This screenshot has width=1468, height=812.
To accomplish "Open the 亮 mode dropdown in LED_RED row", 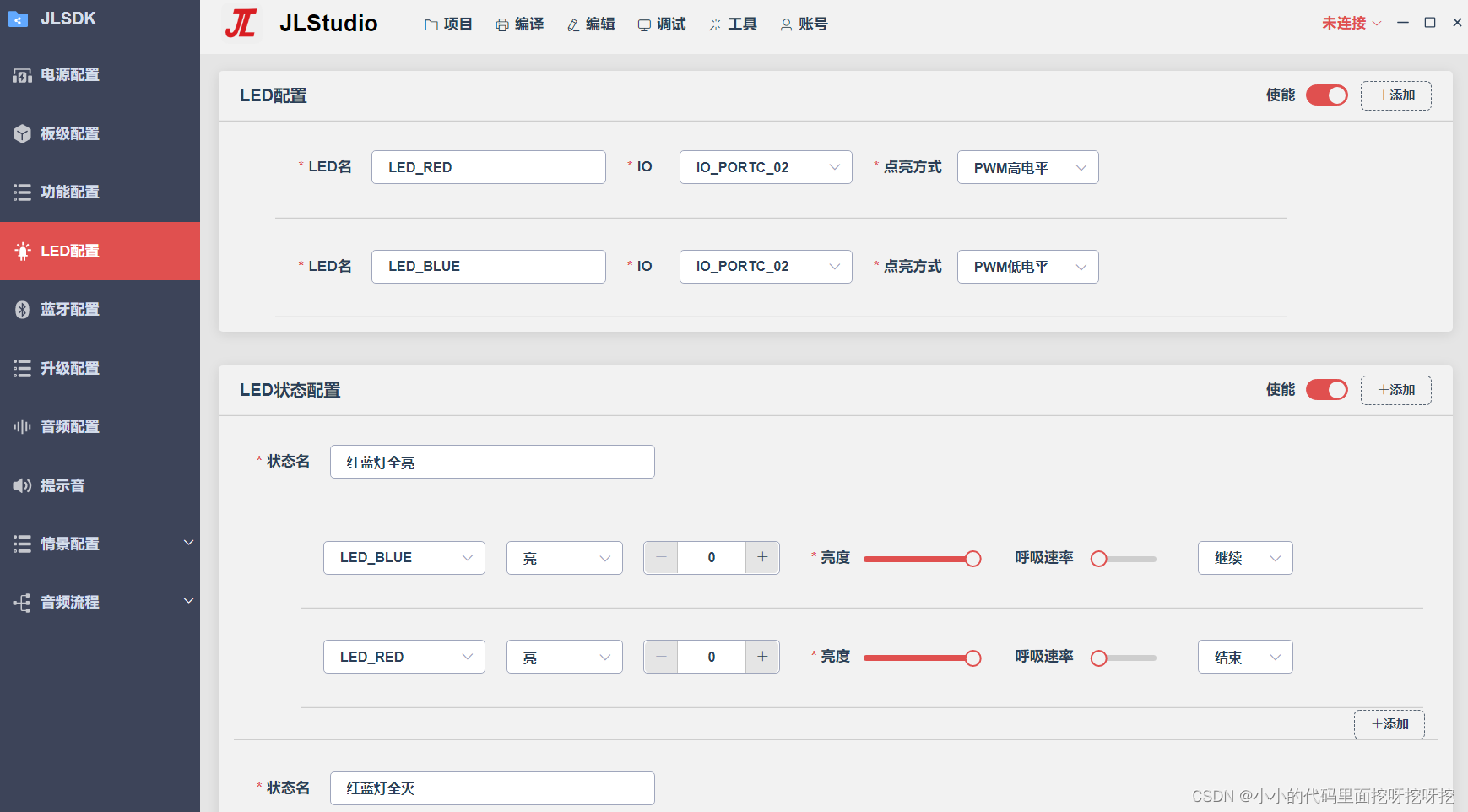I will pyautogui.click(x=565, y=657).
